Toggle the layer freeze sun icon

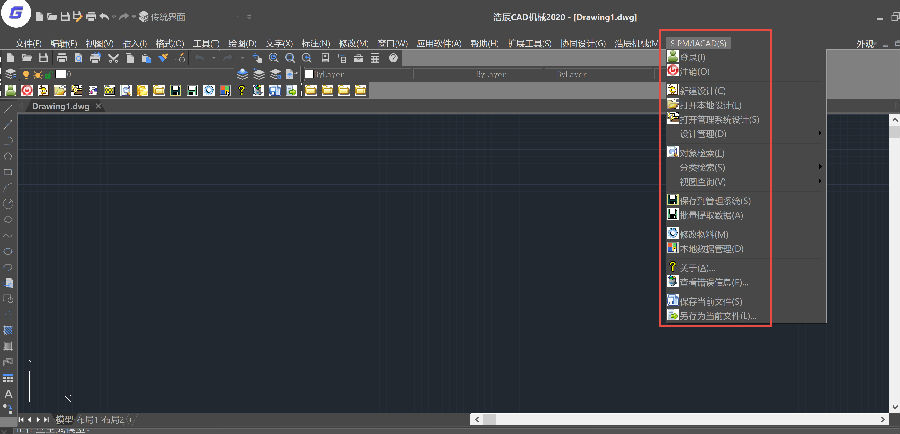point(37,74)
